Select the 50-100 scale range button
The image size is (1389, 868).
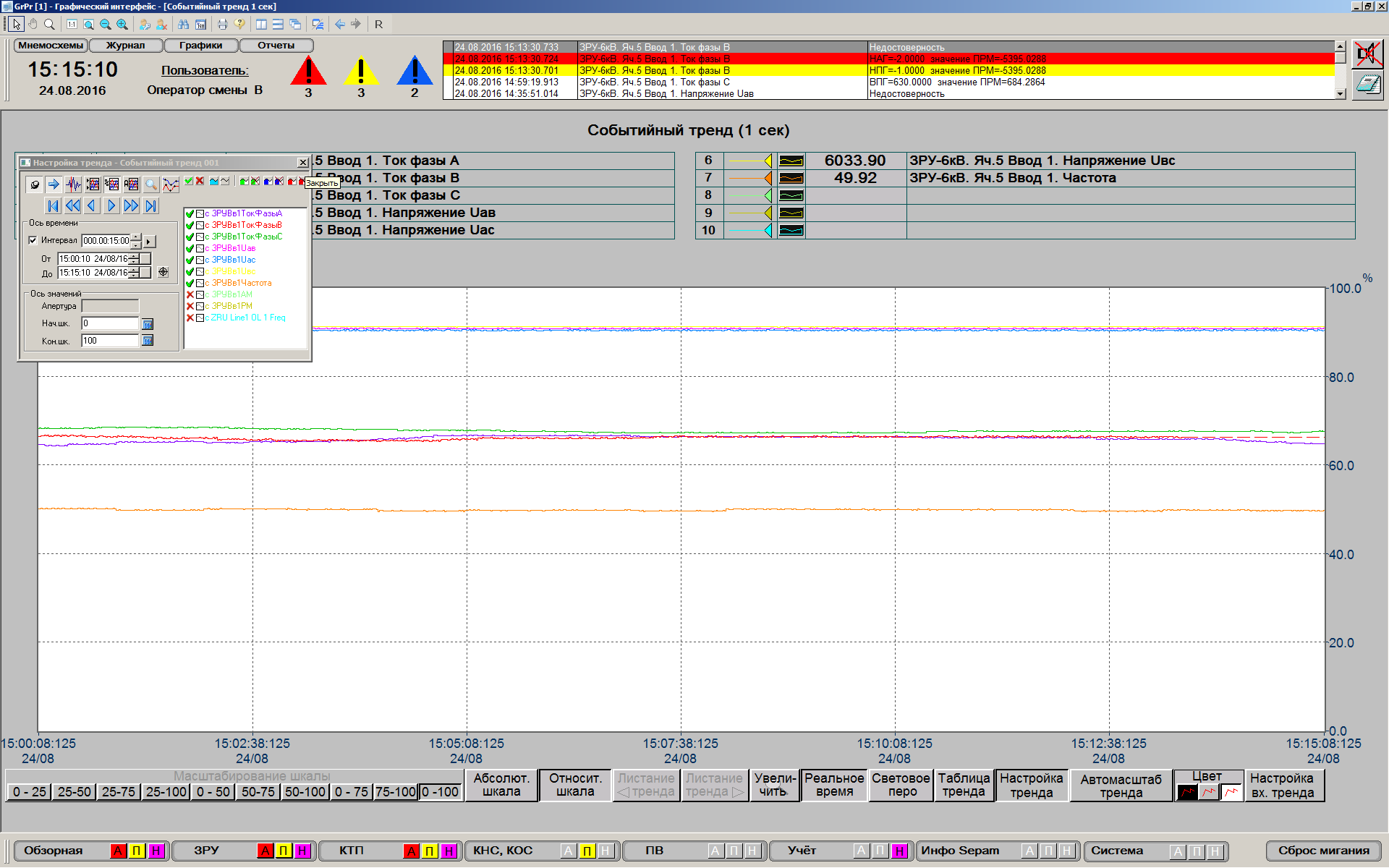[x=305, y=792]
